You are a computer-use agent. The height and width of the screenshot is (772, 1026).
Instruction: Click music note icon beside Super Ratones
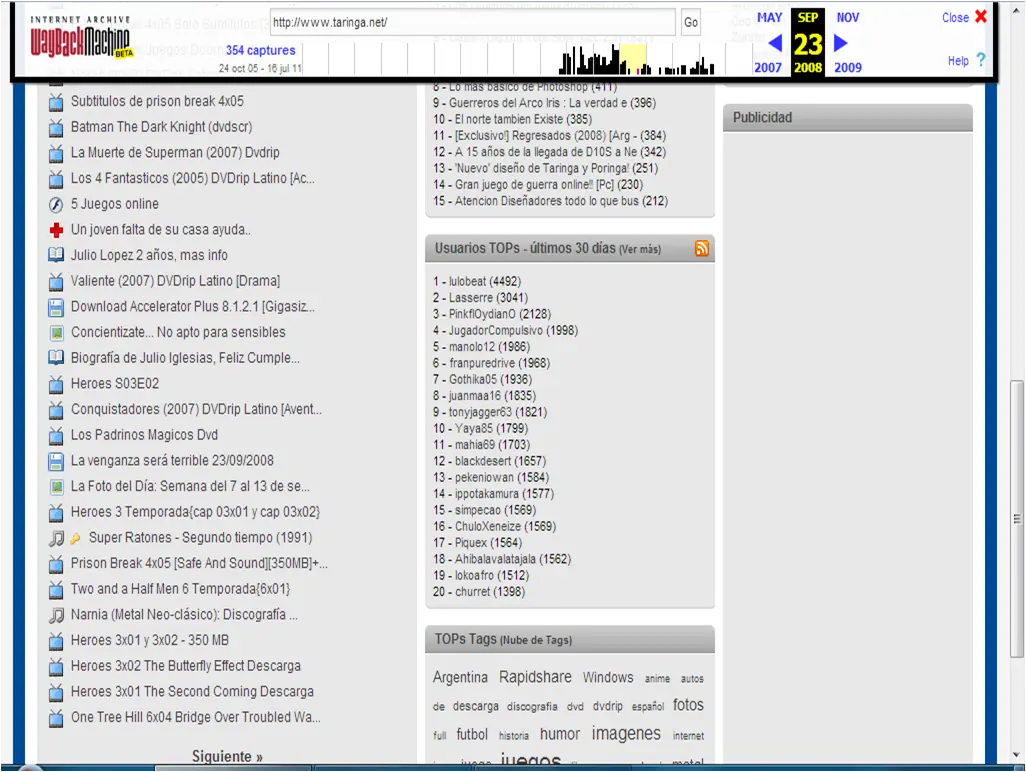[x=57, y=538]
